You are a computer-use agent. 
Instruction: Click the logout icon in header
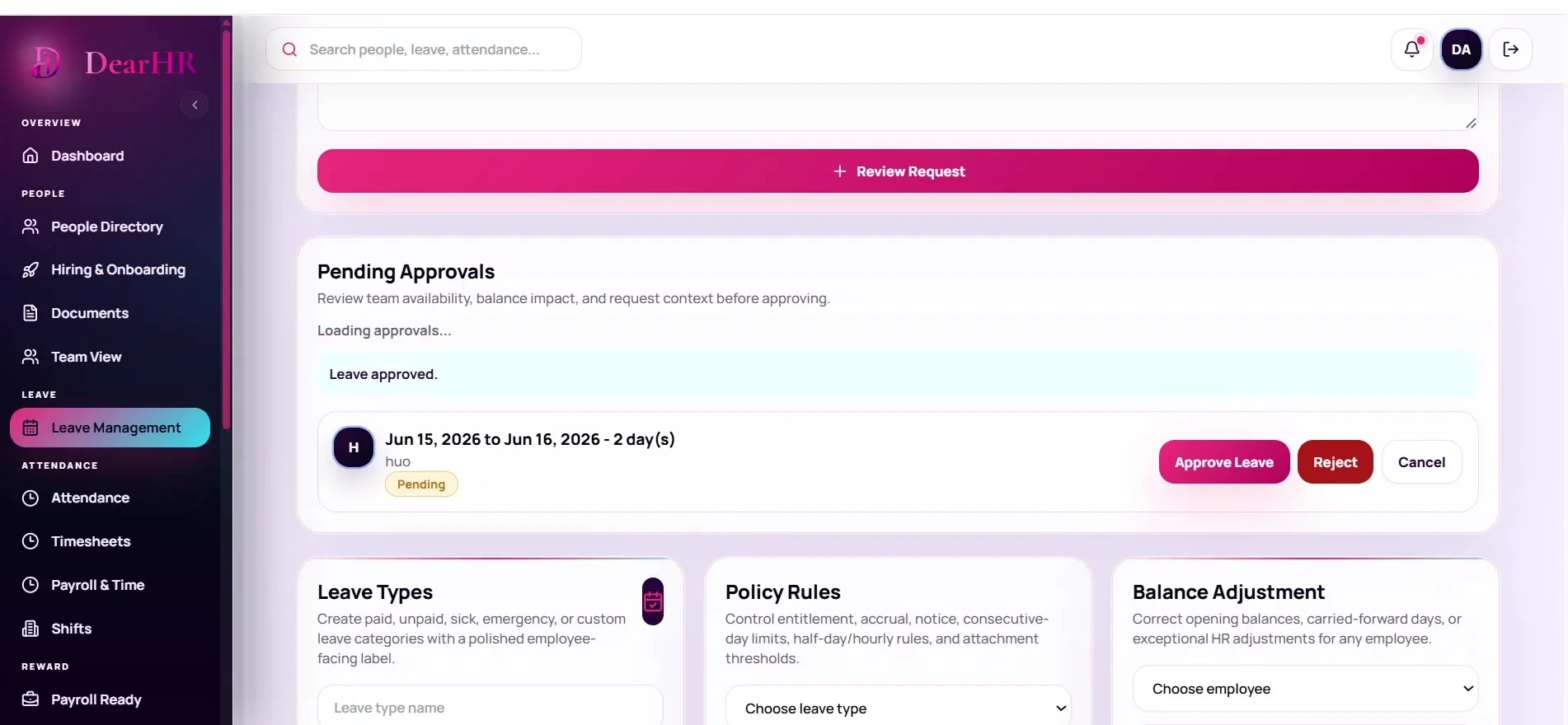1510,49
